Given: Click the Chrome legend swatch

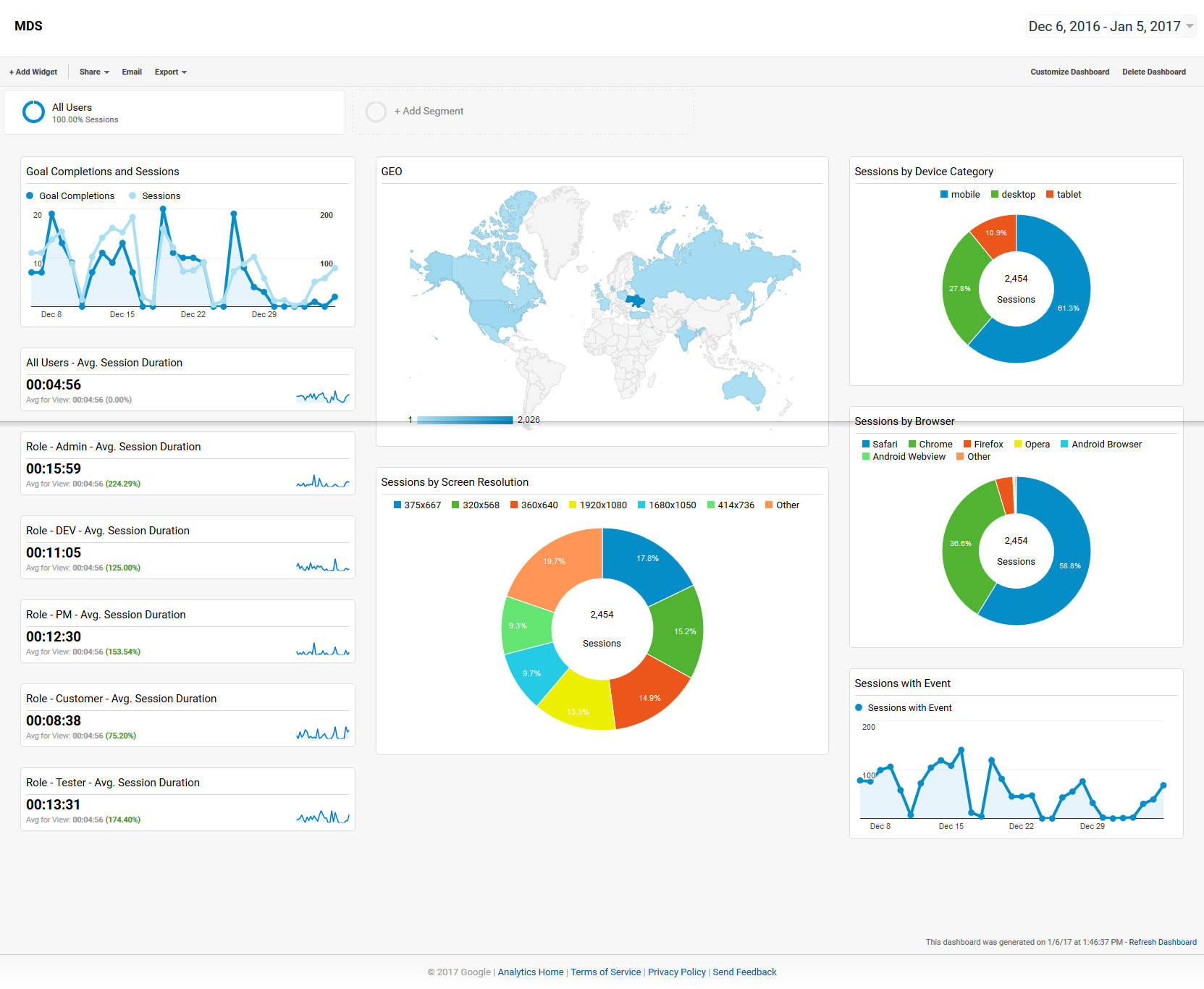Looking at the screenshot, I should 912,444.
